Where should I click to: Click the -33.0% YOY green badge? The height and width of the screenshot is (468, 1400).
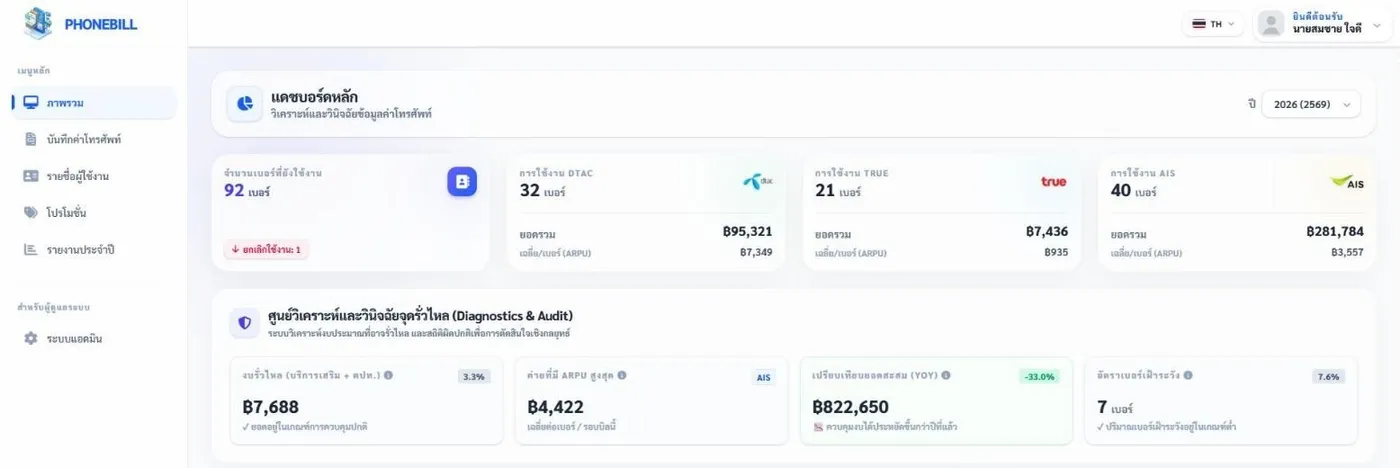pos(1040,377)
